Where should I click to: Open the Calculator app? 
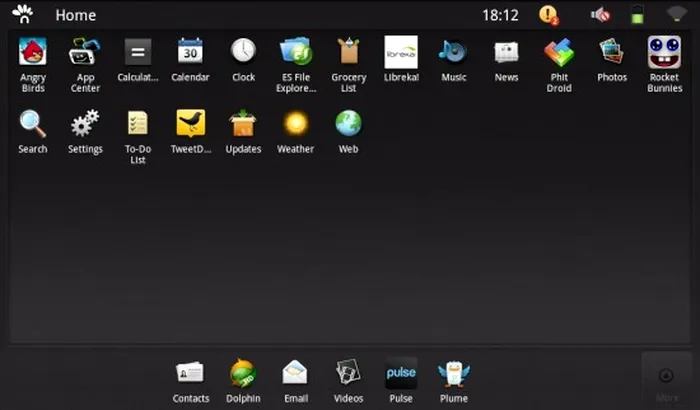(x=138, y=52)
